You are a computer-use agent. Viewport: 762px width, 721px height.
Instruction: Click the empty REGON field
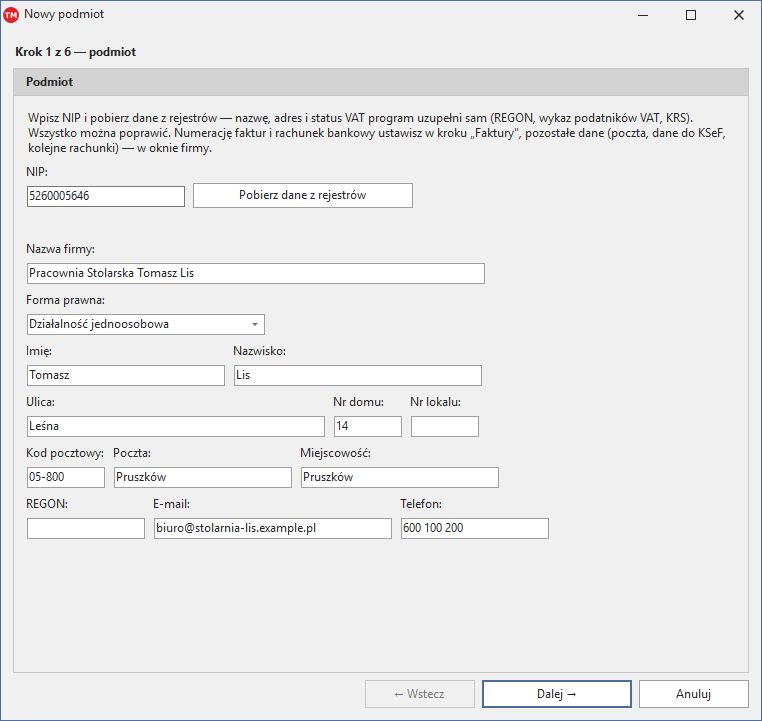86,529
